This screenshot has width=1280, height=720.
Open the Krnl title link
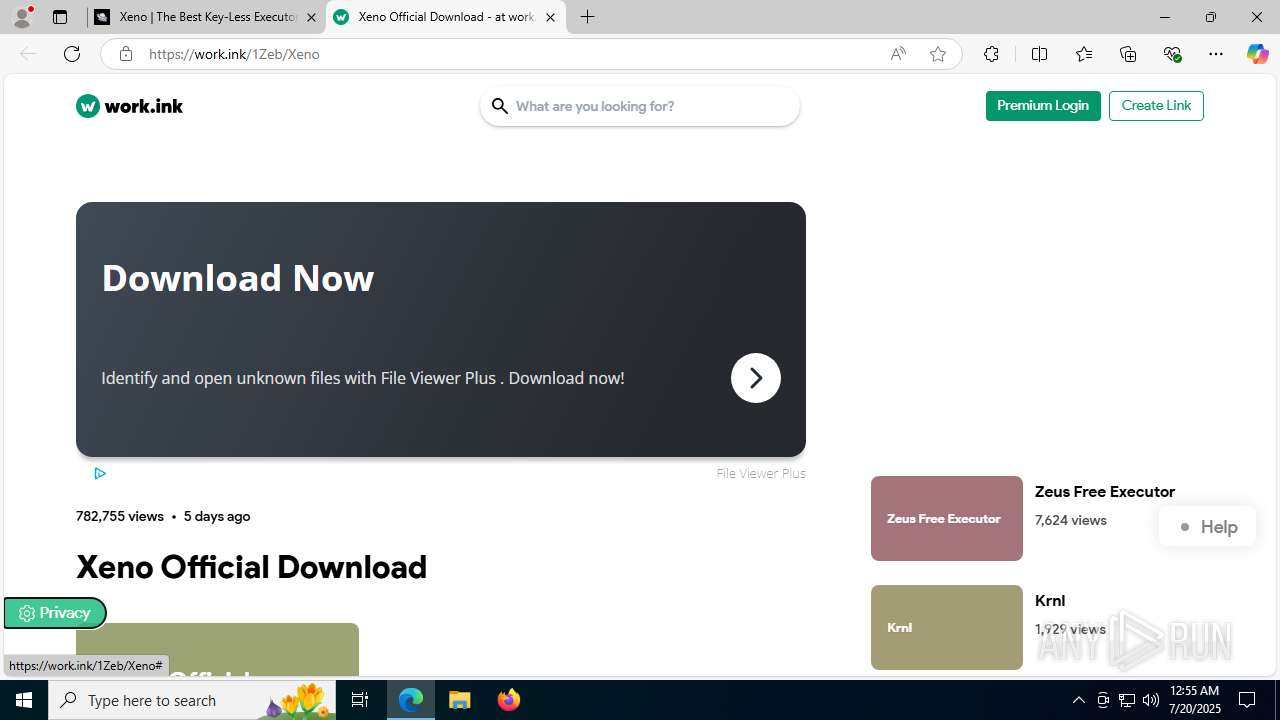point(1050,601)
